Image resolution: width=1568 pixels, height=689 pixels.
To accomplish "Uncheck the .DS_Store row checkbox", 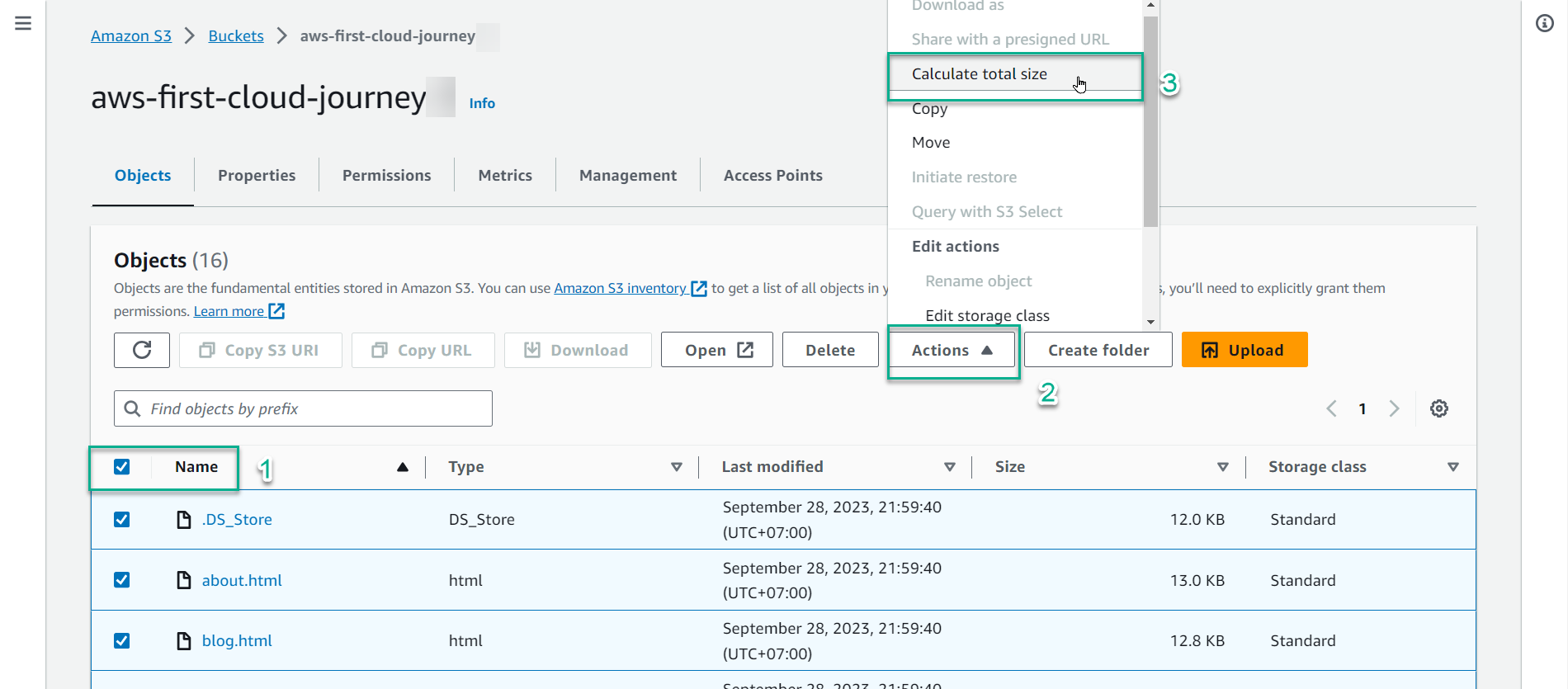I will [122, 519].
